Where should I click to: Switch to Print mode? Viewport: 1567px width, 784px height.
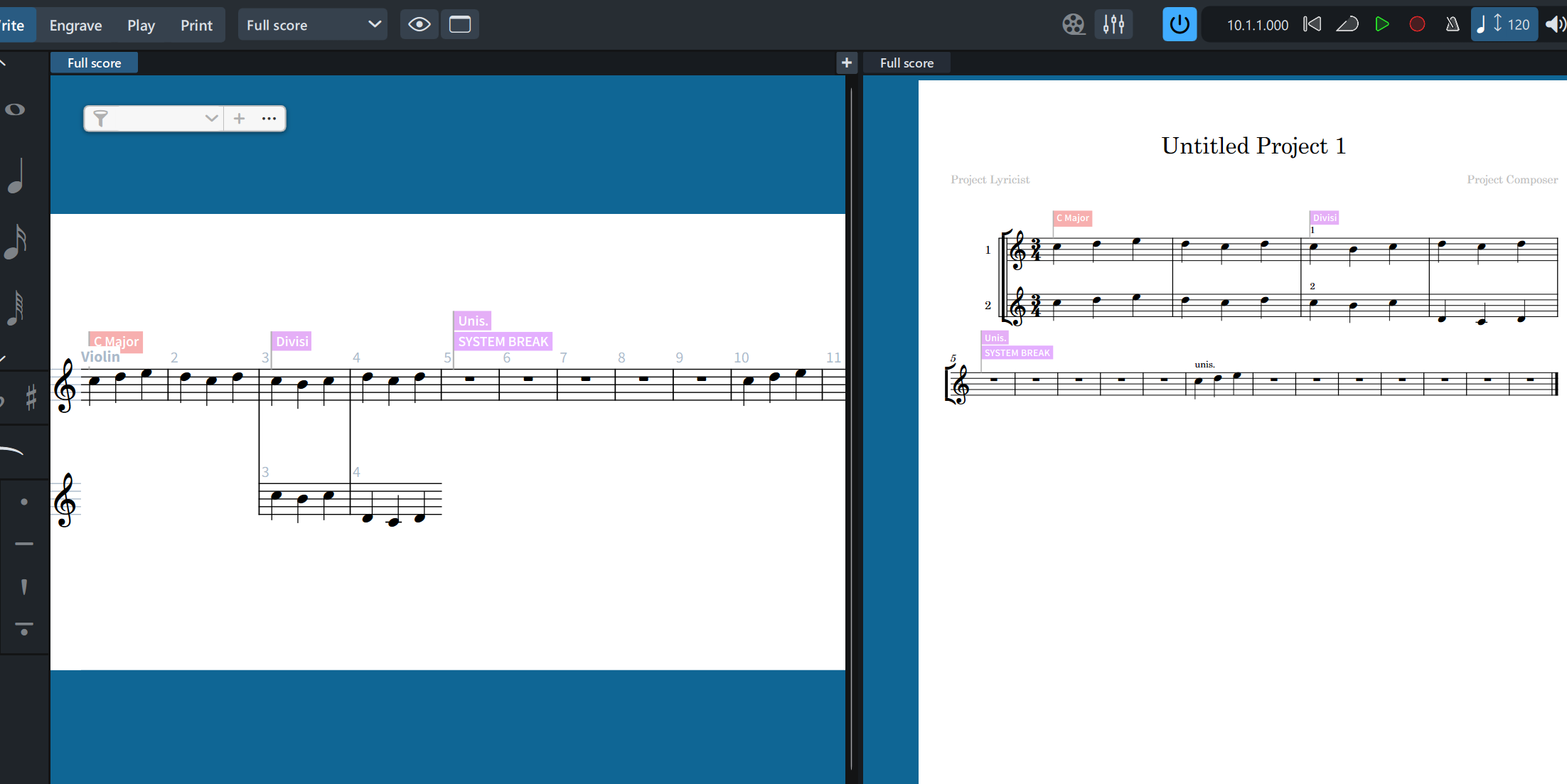coord(196,25)
